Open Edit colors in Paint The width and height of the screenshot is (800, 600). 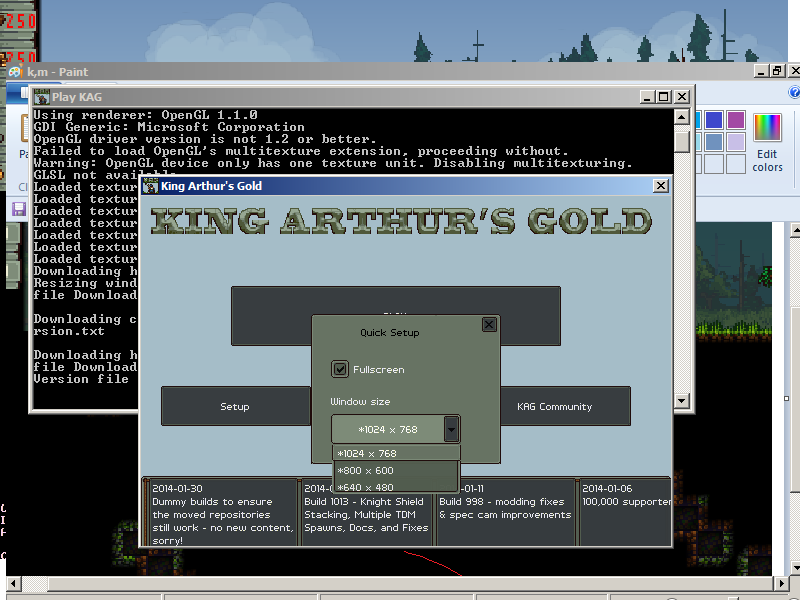767,143
